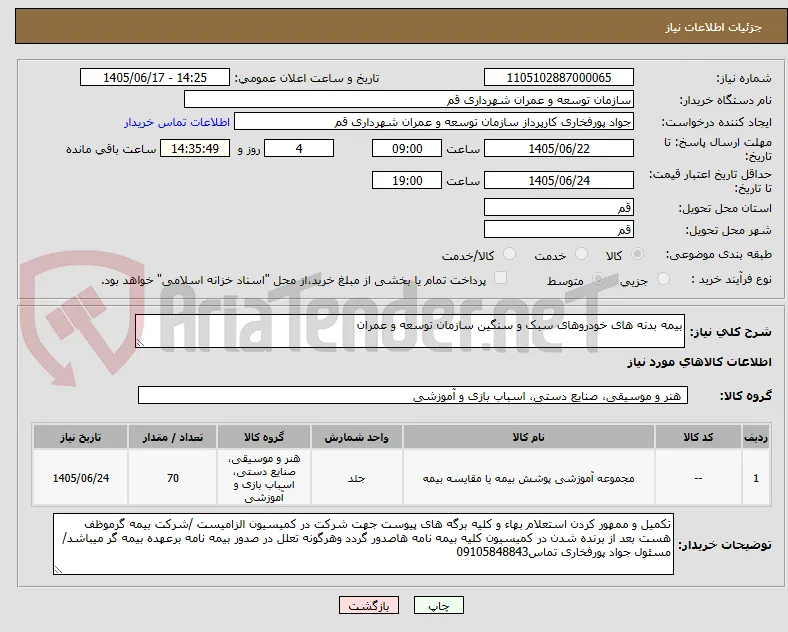Click the buyer notes textarea
This screenshot has width=788, height=632.
point(363,544)
